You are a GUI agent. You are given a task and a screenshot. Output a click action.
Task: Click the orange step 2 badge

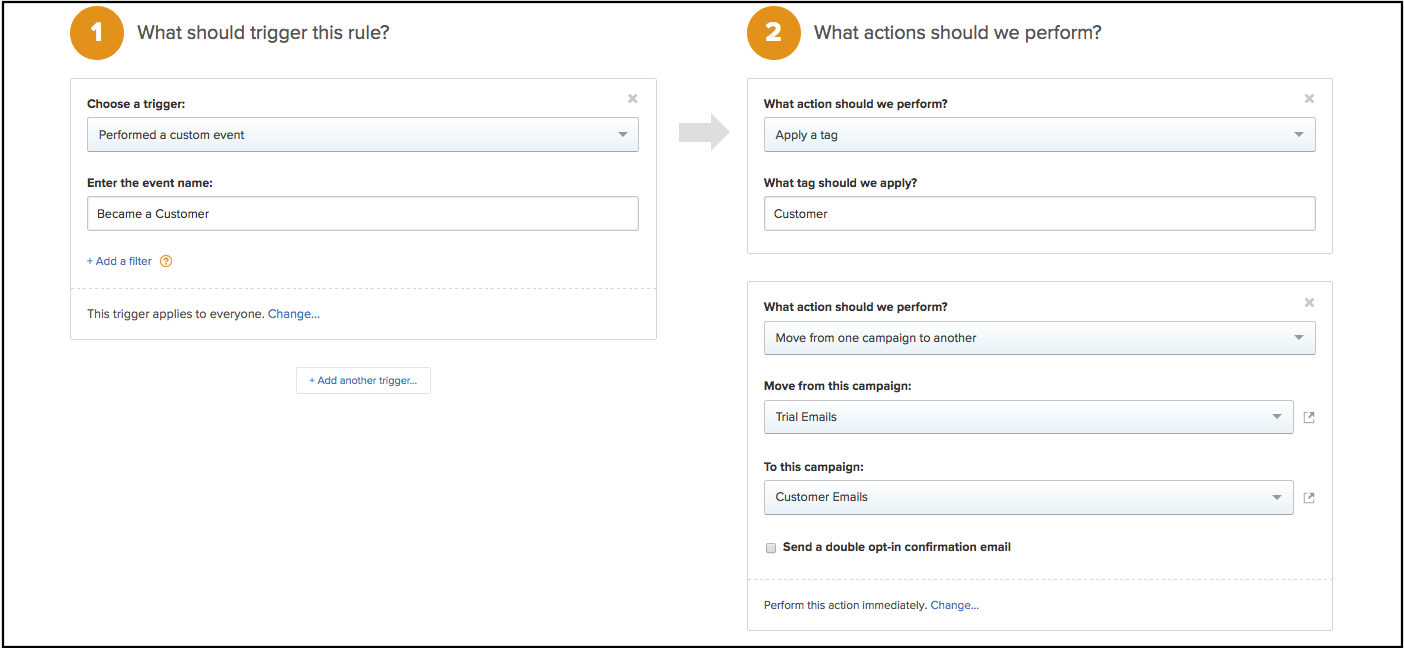coord(773,33)
